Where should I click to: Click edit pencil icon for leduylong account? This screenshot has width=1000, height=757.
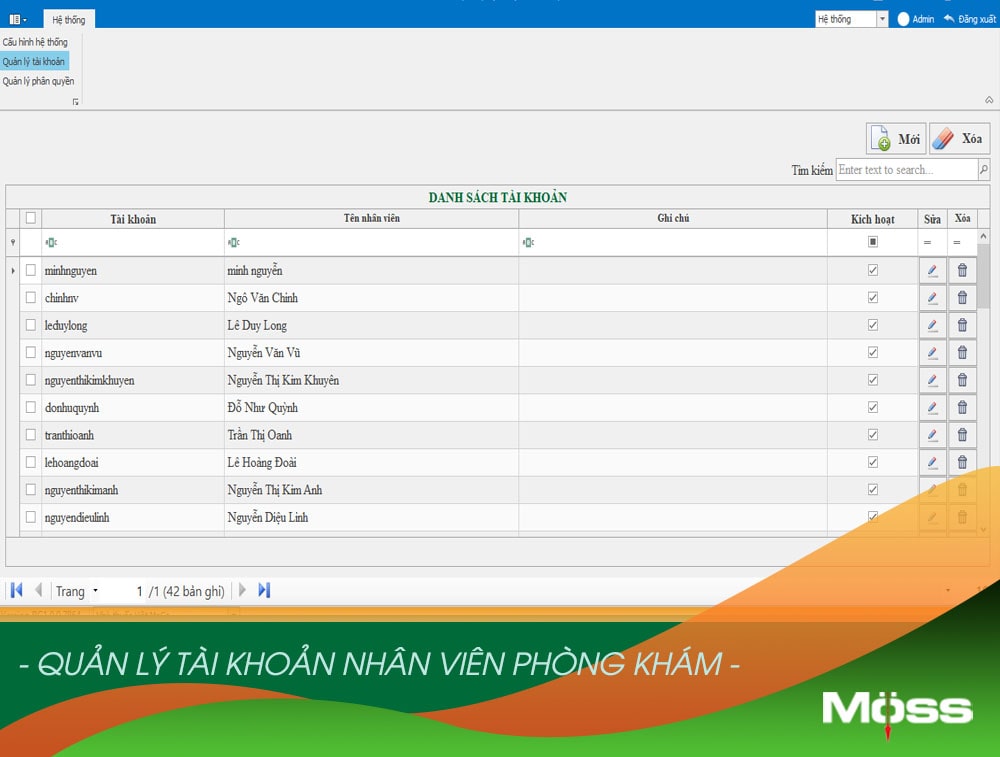click(x=932, y=325)
